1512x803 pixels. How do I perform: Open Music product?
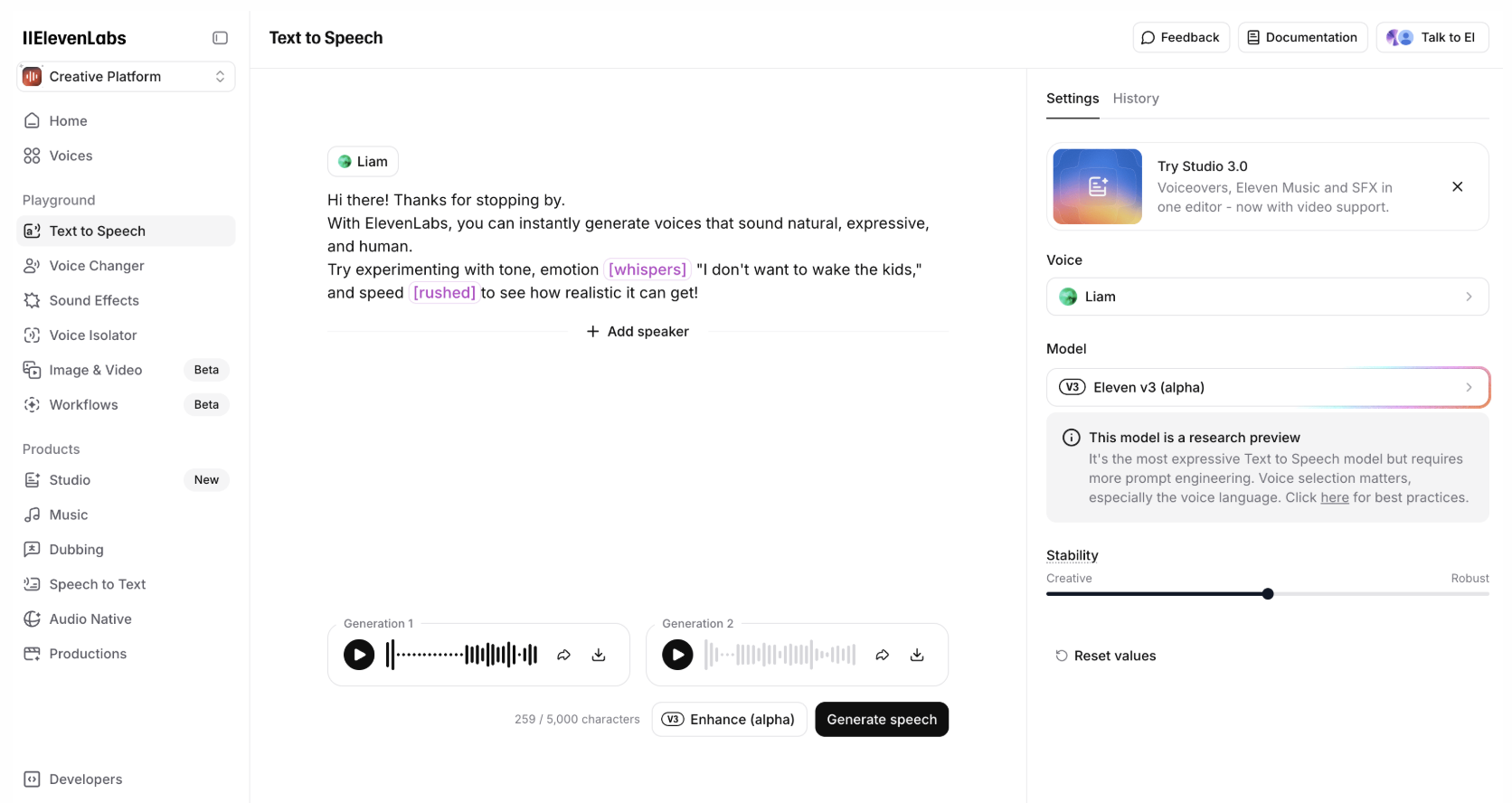tap(126, 515)
